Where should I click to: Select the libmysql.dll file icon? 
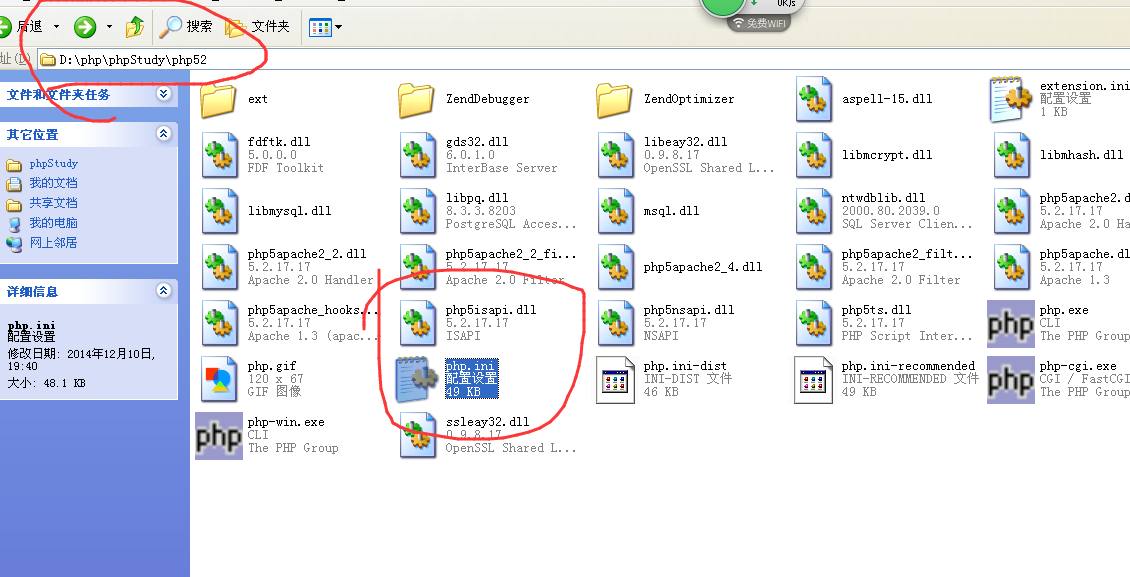coord(220,211)
